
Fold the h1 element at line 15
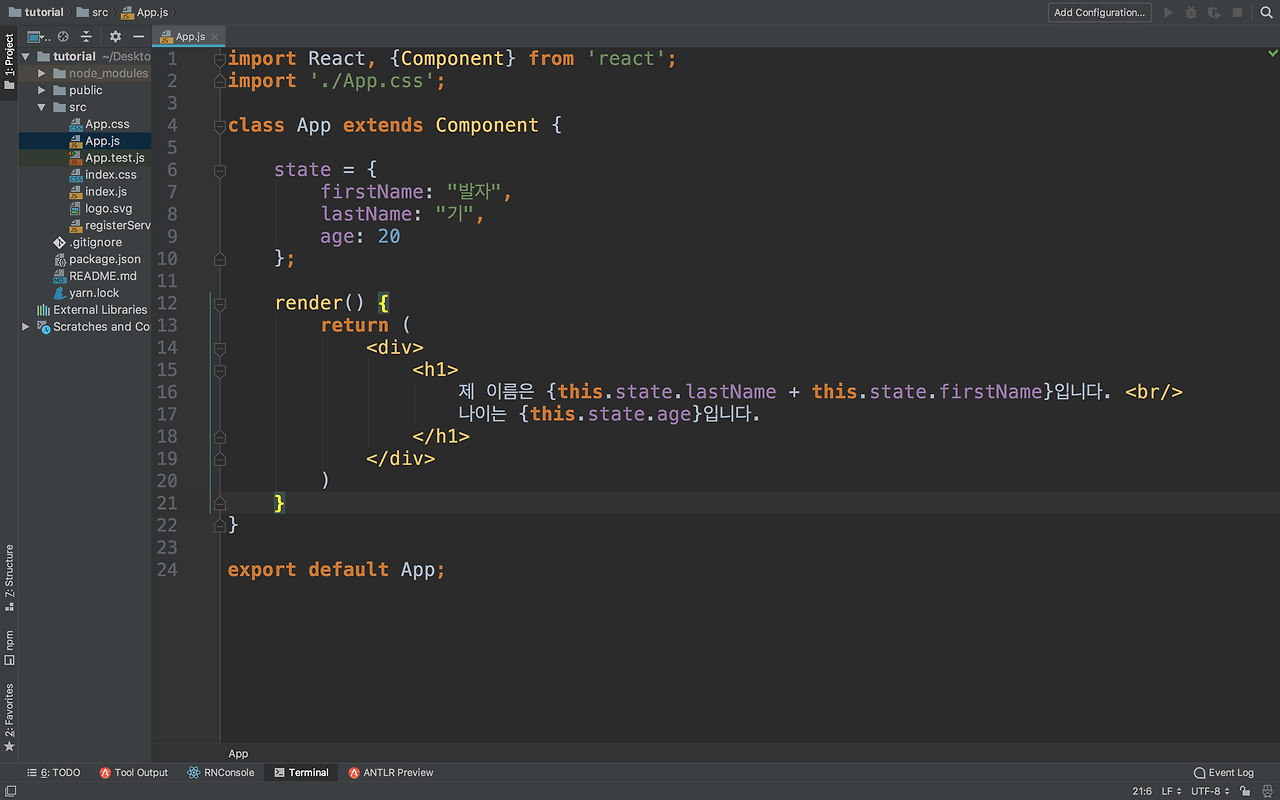click(219, 370)
